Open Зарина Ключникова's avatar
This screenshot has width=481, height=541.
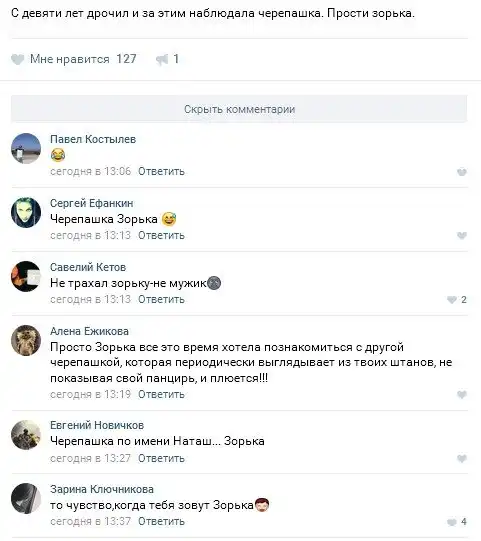point(26,498)
